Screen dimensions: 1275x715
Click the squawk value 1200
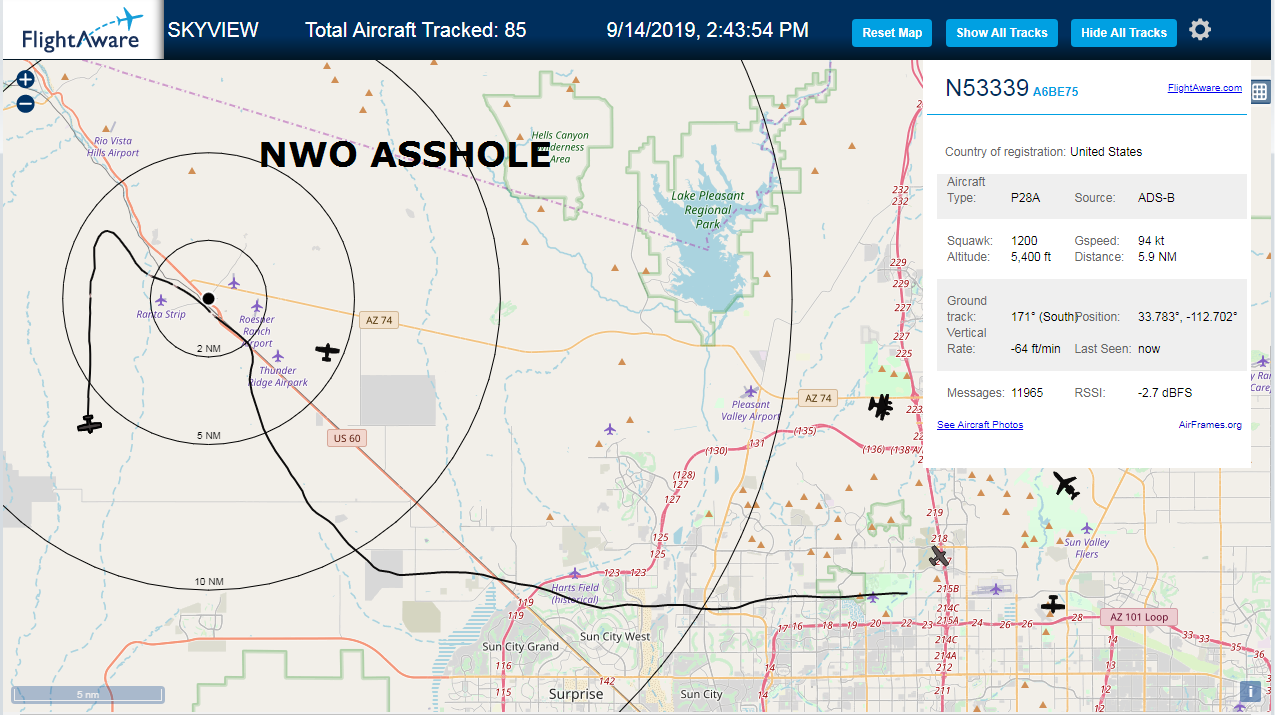pyautogui.click(x=1024, y=241)
